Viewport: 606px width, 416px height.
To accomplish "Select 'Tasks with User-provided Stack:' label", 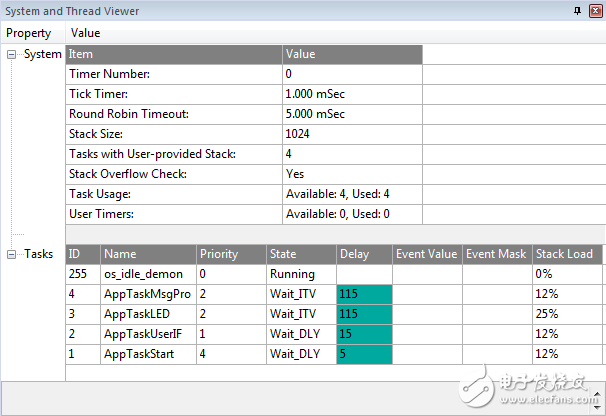I will click(152, 154).
